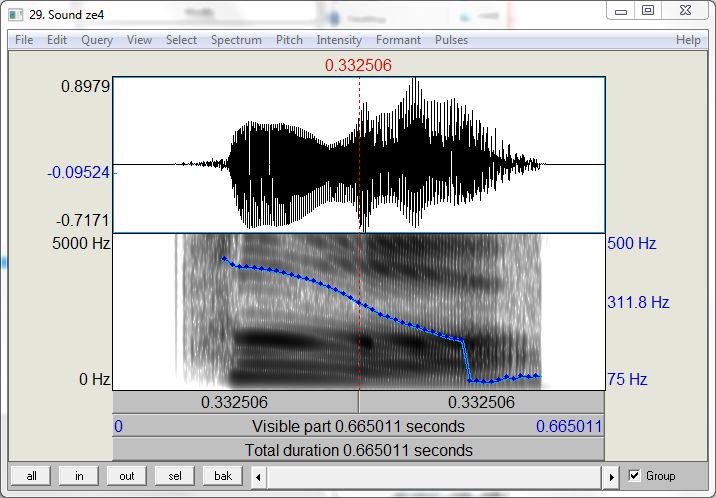The image size is (716, 498).
Task: Click start of blue pitch contour
Action: click(x=224, y=258)
